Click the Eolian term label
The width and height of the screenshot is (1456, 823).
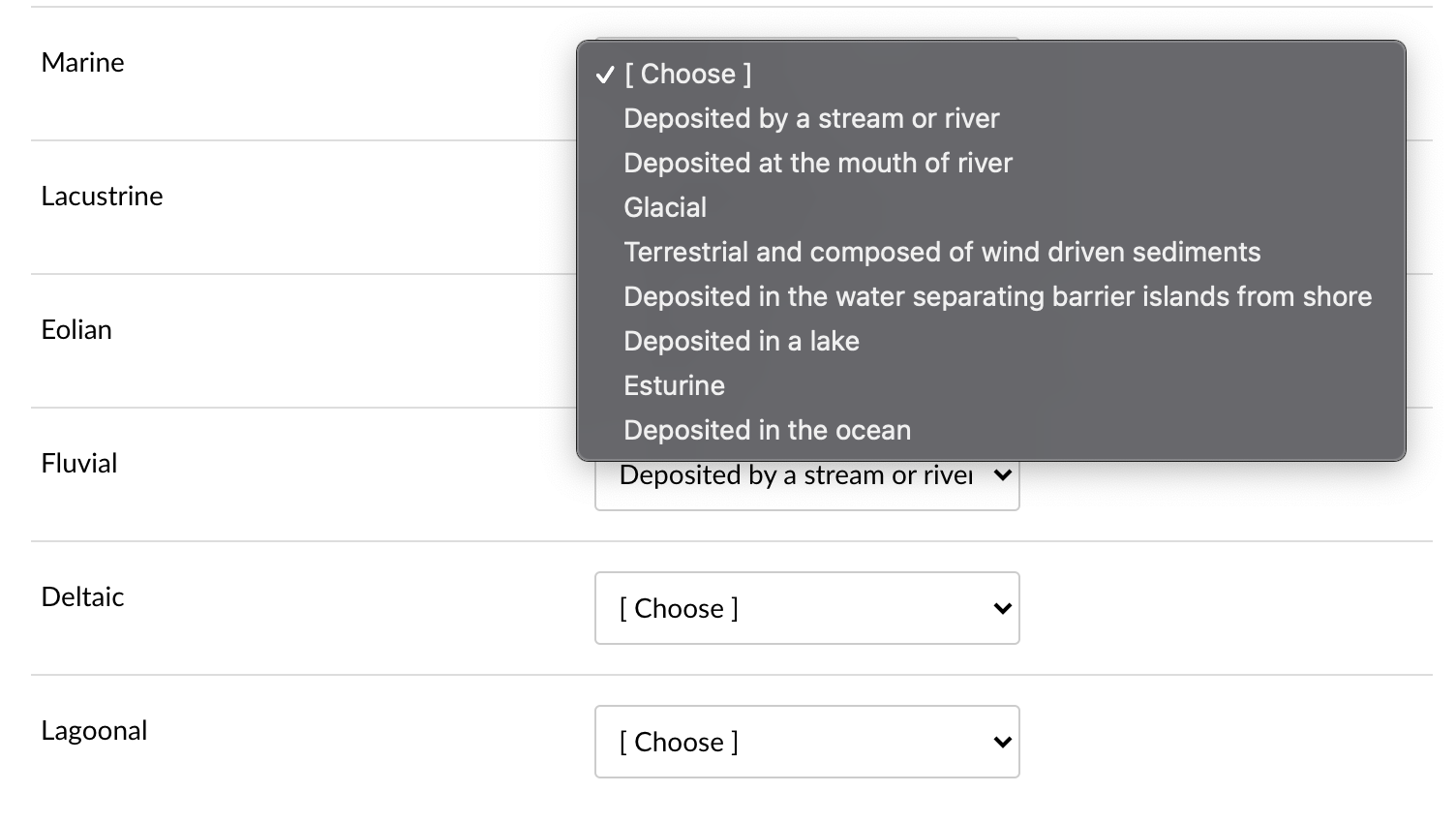76,330
